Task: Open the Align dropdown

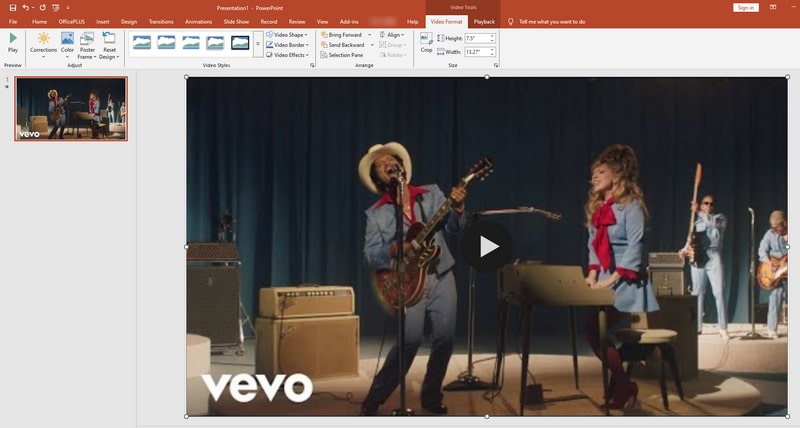Action: click(x=392, y=35)
